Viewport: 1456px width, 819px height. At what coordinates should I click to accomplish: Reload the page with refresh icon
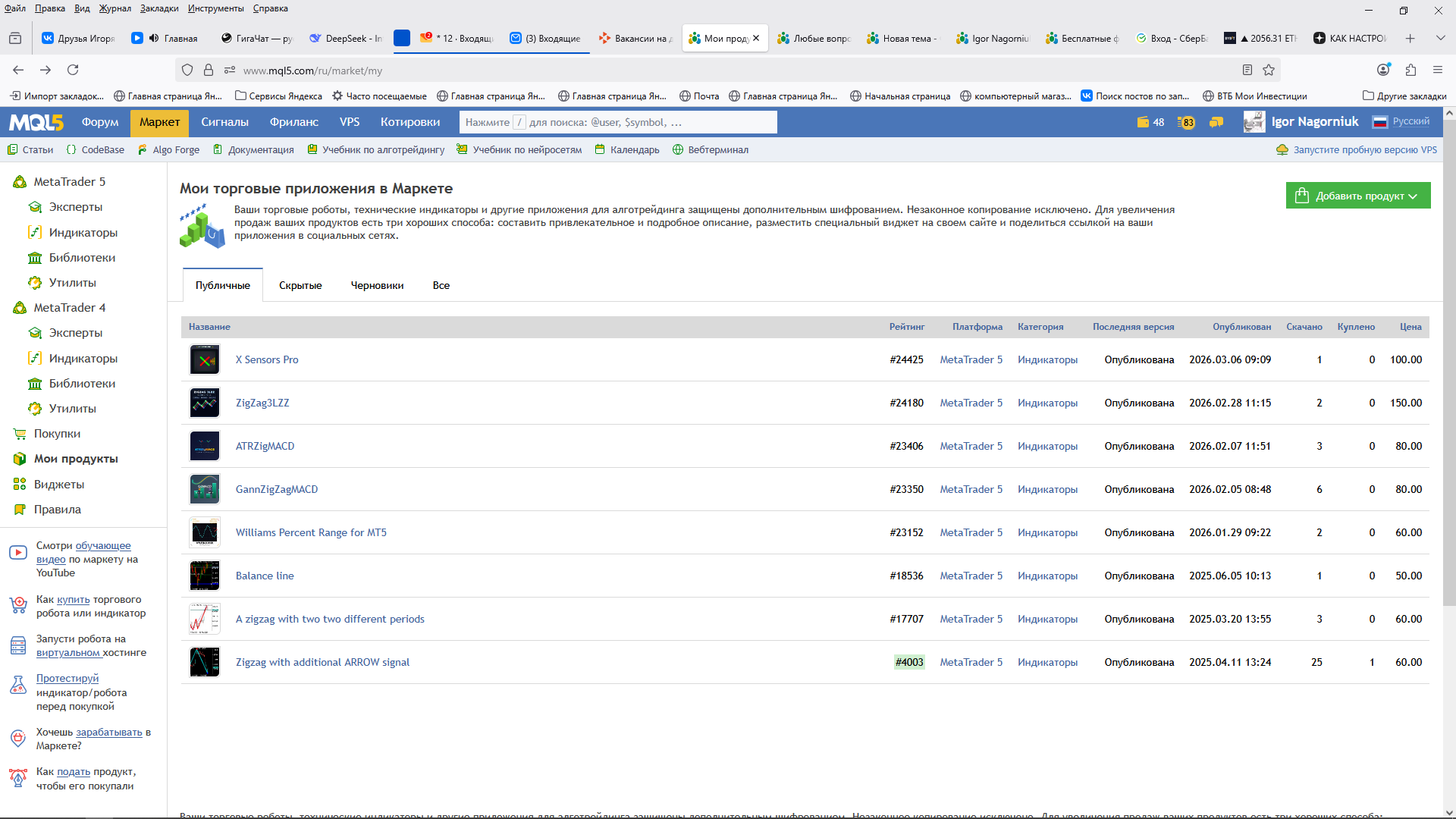pyautogui.click(x=73, y=70)
